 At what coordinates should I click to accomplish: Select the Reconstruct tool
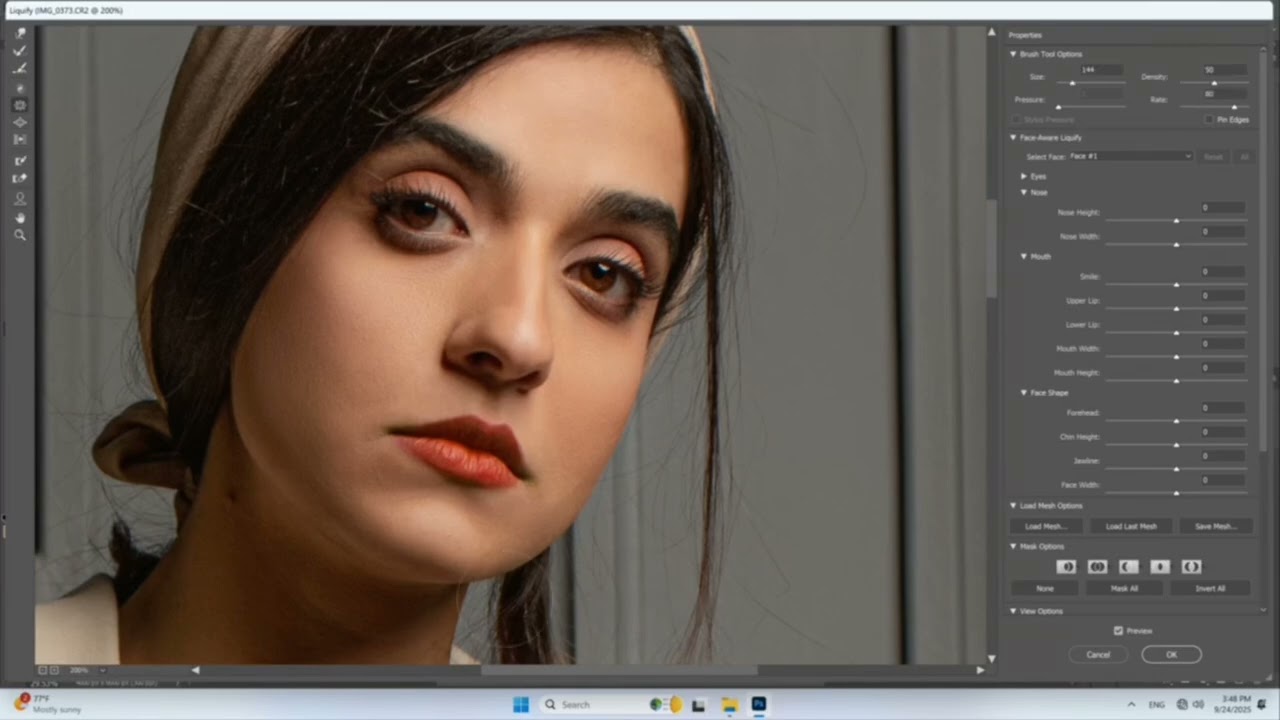tap(20, 51)
